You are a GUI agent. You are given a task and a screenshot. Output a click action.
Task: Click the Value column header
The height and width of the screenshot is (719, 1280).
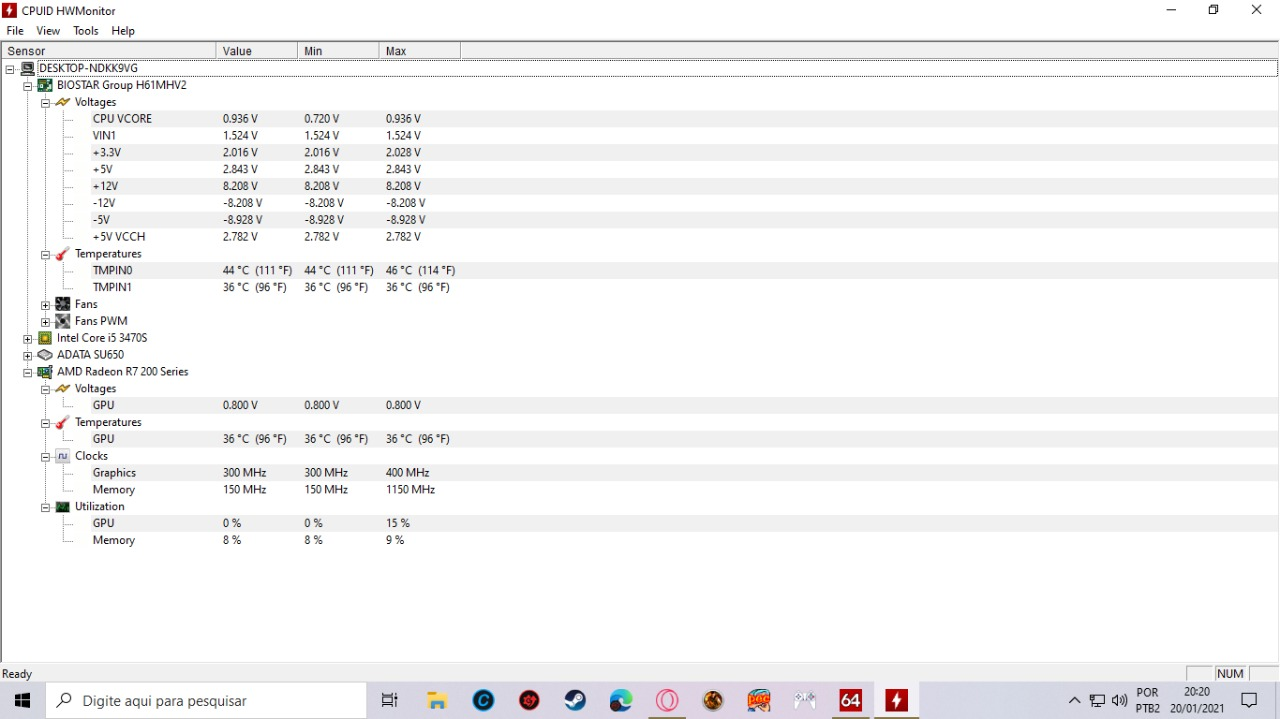coord(256,51)
